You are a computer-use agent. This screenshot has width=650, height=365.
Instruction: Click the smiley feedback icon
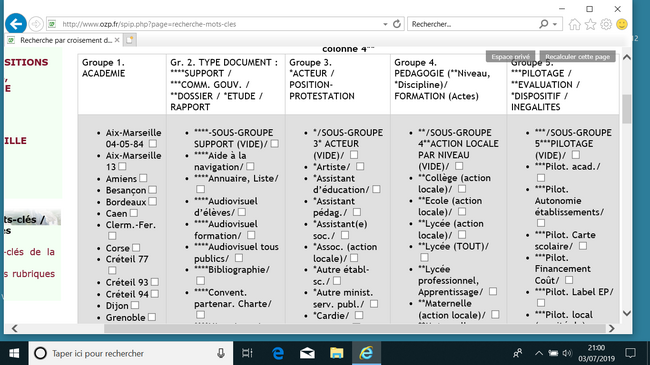coord(622,24)
